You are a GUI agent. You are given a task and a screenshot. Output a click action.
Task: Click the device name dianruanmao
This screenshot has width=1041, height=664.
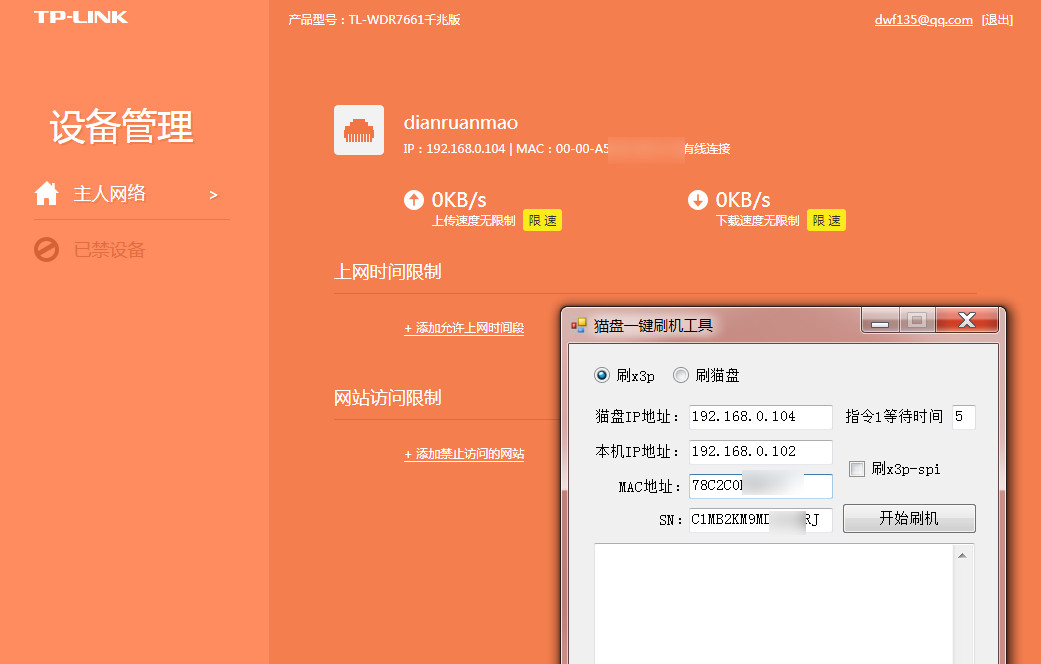coord(460,123)
